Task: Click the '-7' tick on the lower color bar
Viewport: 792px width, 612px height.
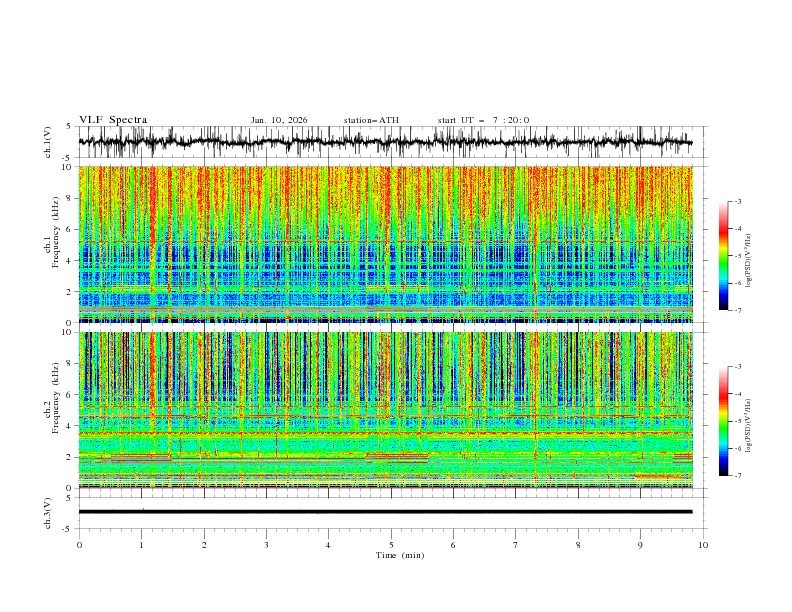Action: tap(737, 475)
